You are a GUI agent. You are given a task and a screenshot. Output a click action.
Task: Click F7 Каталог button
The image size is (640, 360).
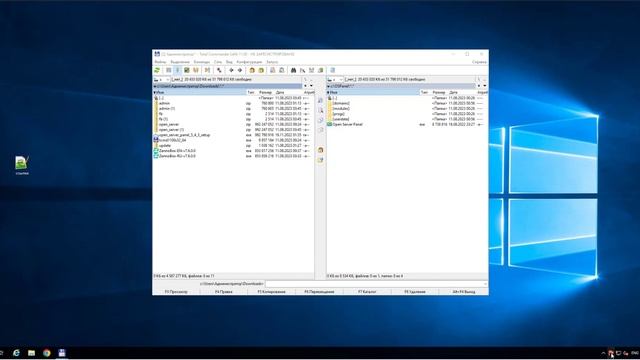tap(367, 292)
